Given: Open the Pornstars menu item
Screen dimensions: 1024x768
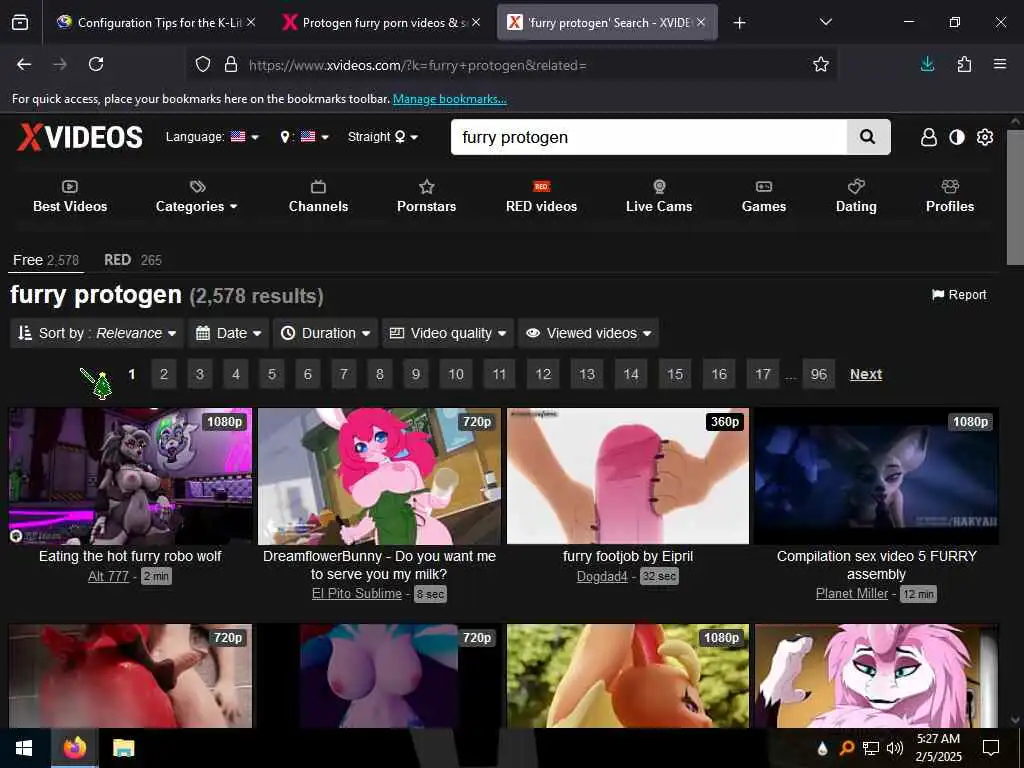Looking at the screenshot, I should [426, 197].
